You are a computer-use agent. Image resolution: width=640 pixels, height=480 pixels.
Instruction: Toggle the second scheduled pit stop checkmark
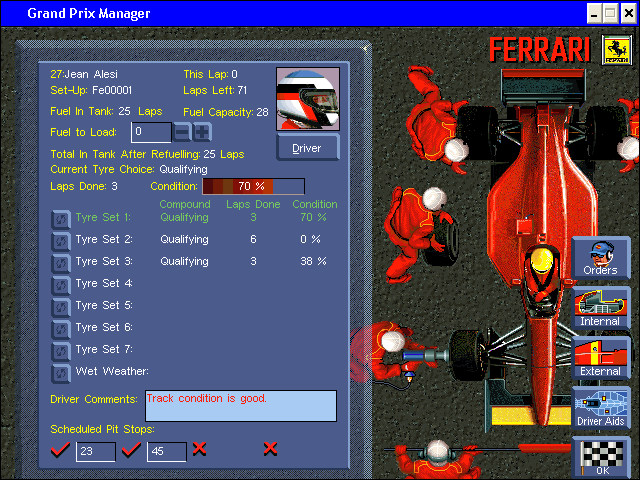pos(130,449)
